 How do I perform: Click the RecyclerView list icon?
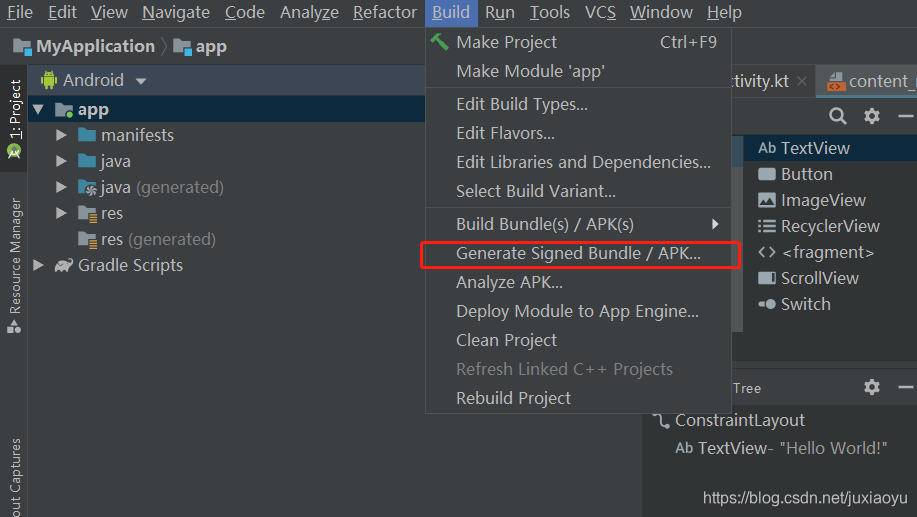[767, 226]
